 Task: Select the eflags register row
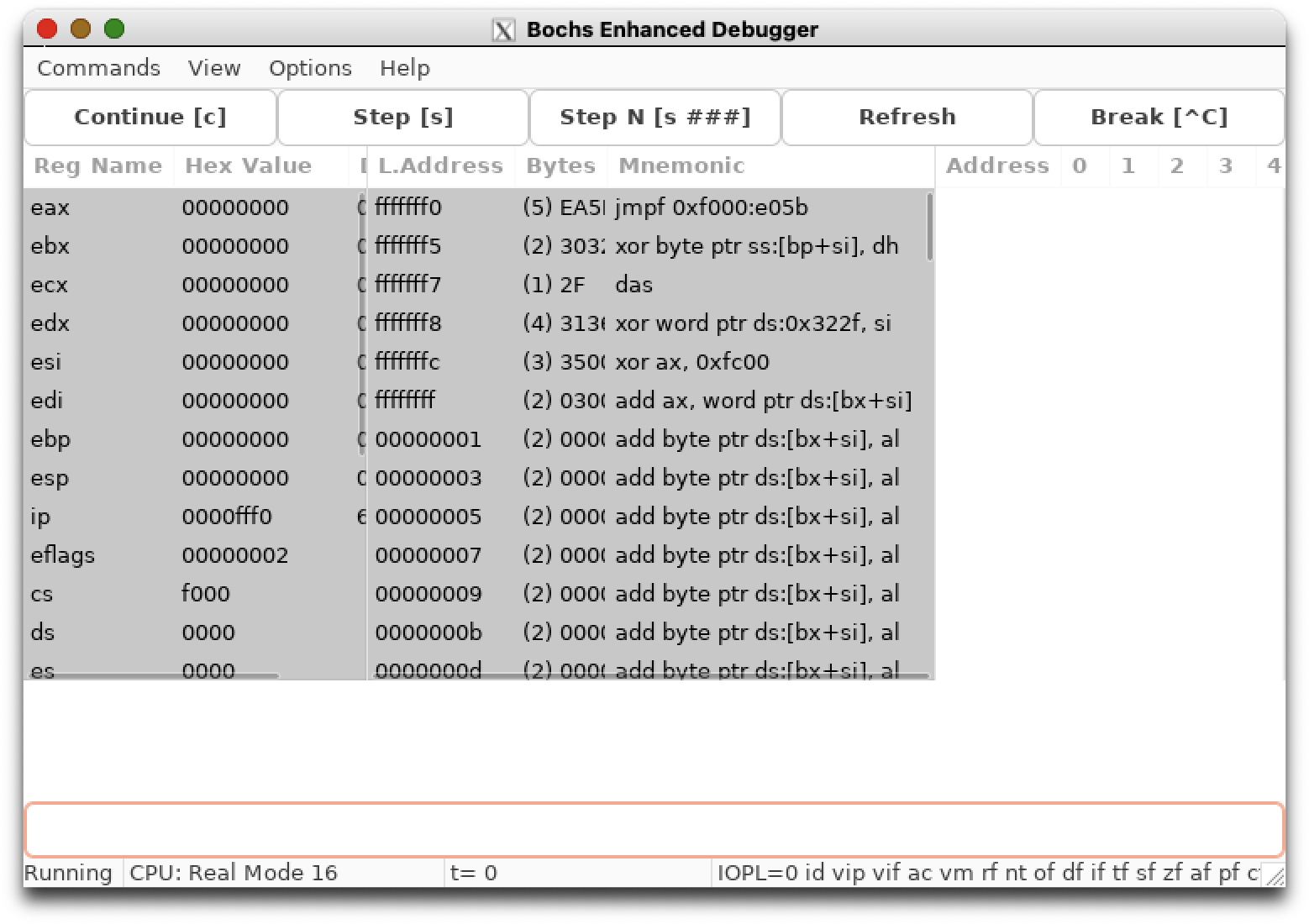193,555
